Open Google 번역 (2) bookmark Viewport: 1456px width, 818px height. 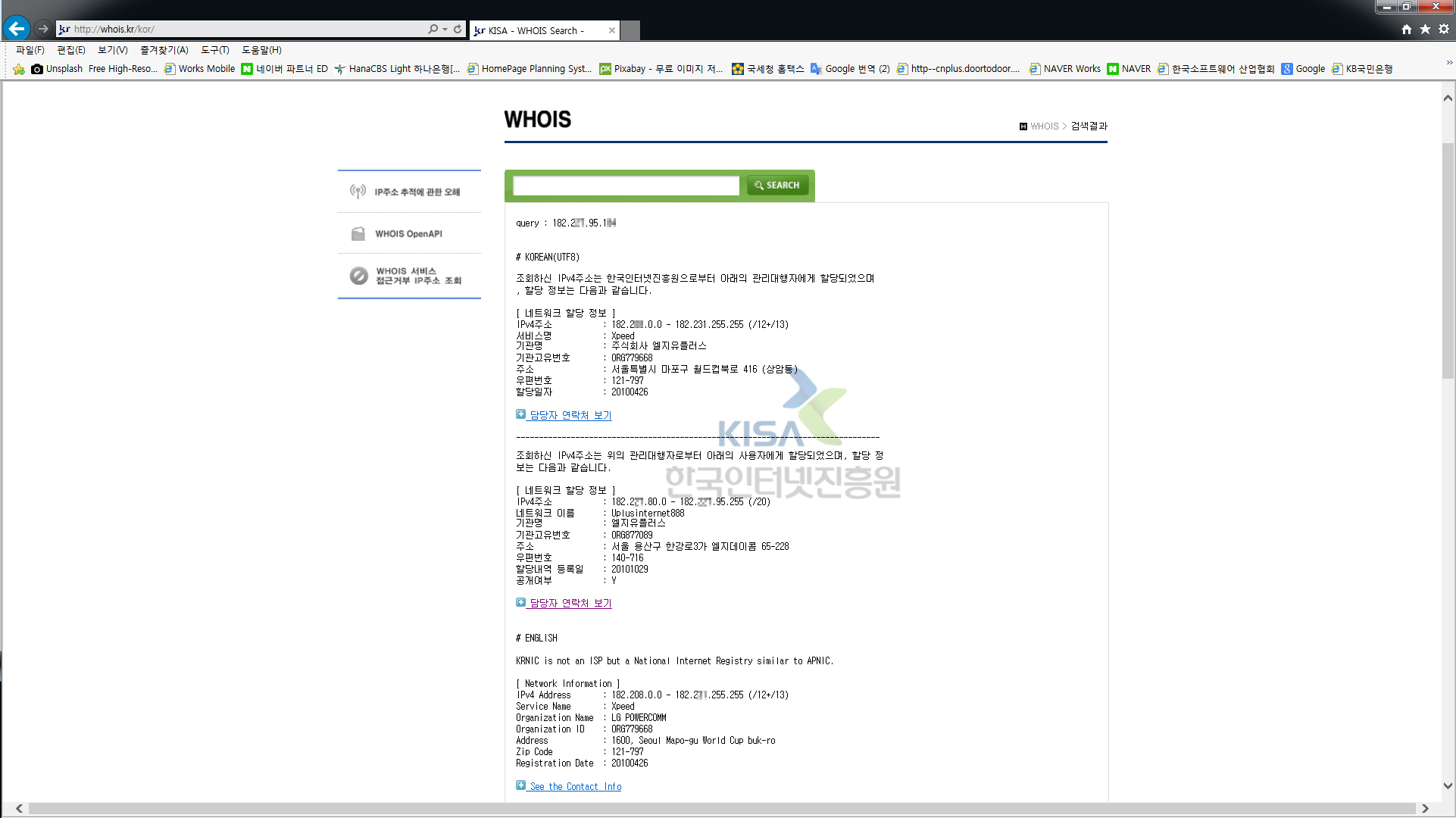[850, 69]
